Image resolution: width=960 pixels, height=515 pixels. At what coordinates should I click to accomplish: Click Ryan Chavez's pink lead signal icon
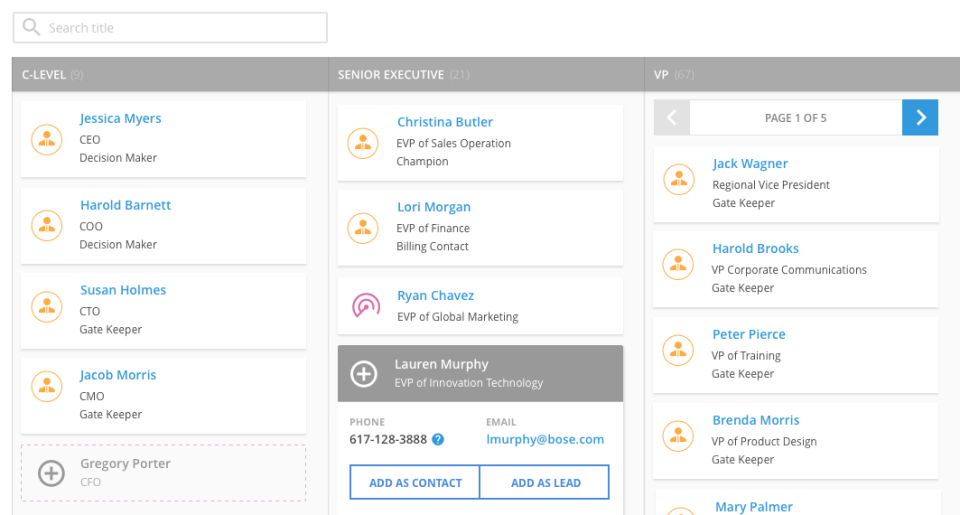pyautogui.click(x=366, y=305)
